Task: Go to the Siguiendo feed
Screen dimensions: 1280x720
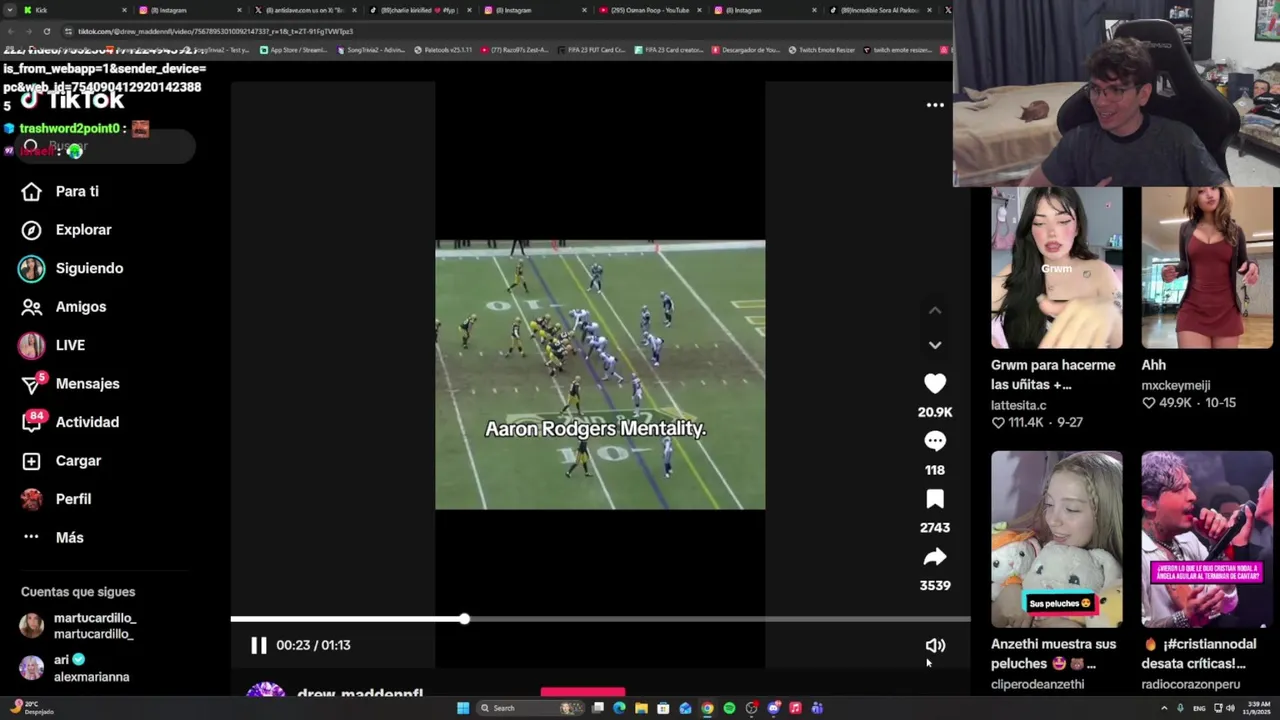Action: point(72,268)
